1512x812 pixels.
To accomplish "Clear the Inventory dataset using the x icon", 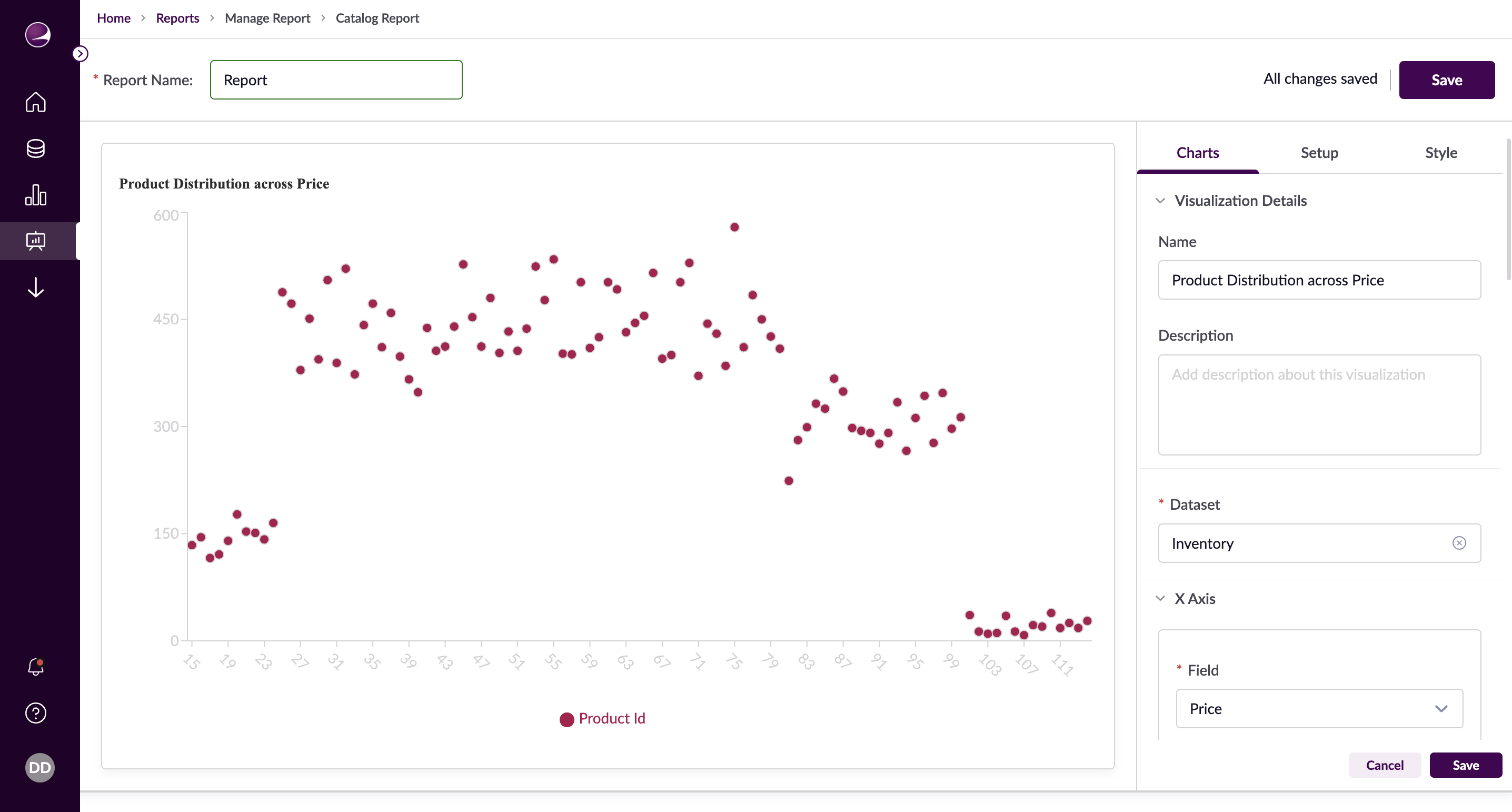I will coord(1460,543).
